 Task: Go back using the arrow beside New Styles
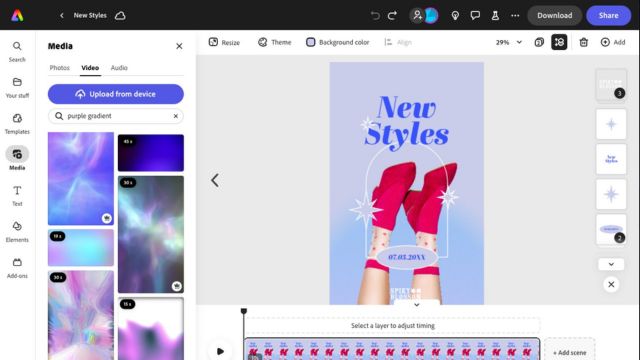coord(62,16)
